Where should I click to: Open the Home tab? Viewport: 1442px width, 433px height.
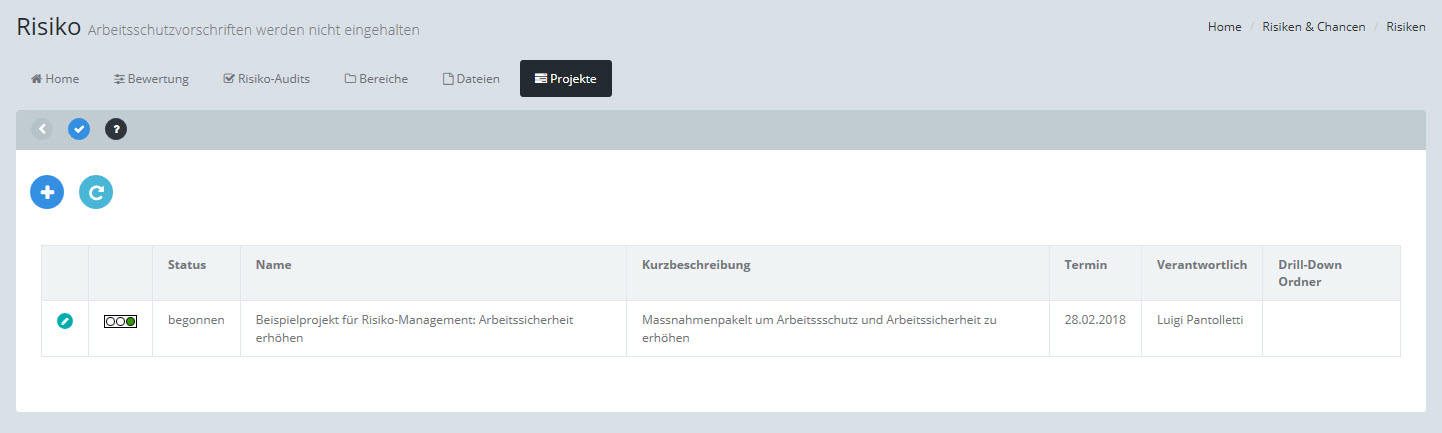tap(55, 79)
